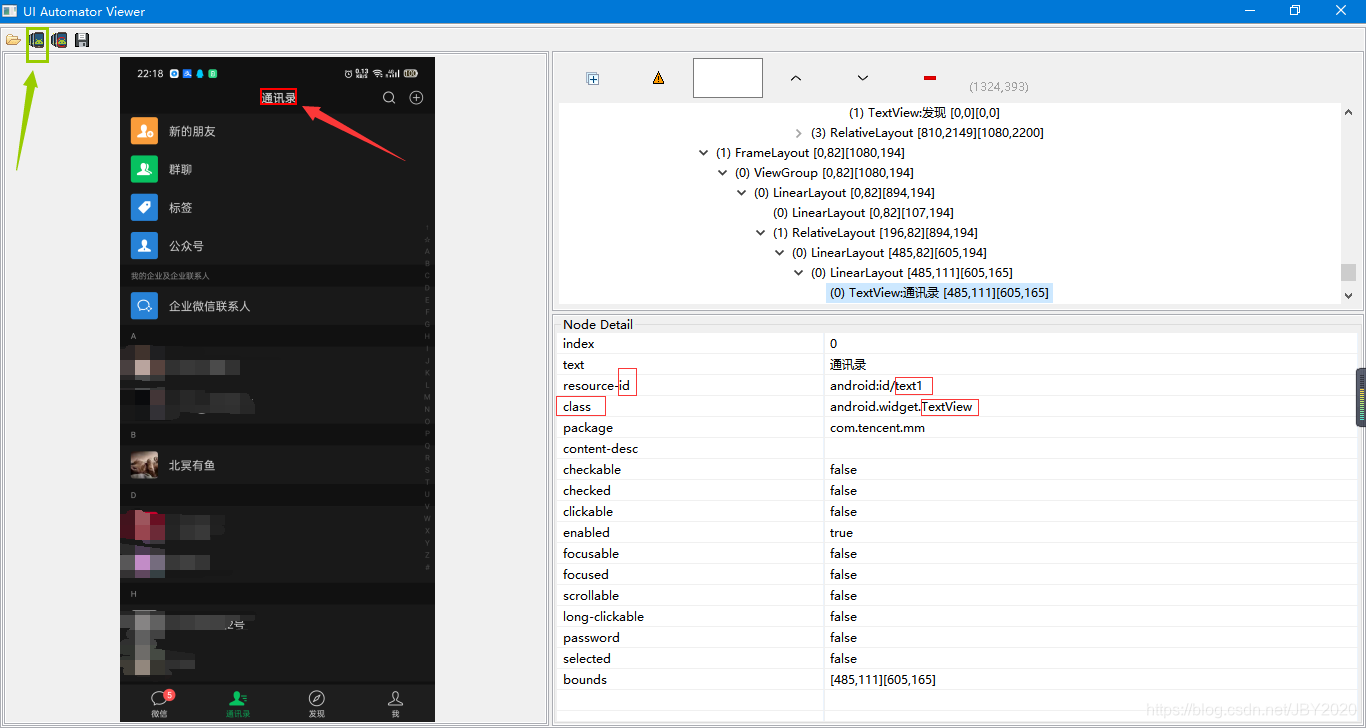
Task: Click the orange 新的朋友 icon
Action: 145,131
